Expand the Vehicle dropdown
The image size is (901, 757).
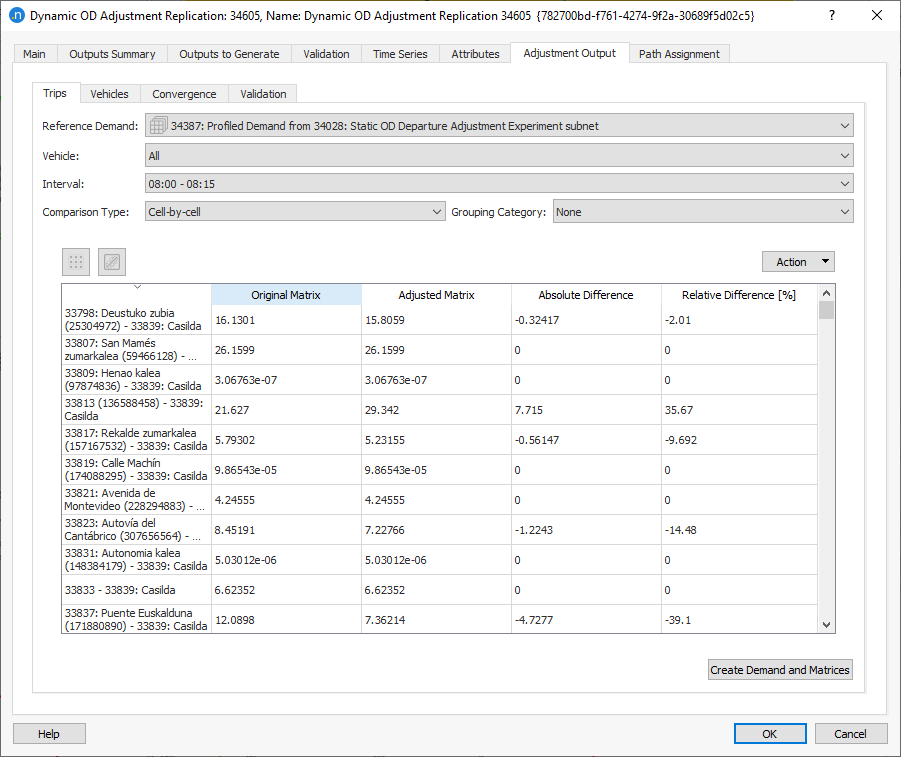tap(498, 156)
